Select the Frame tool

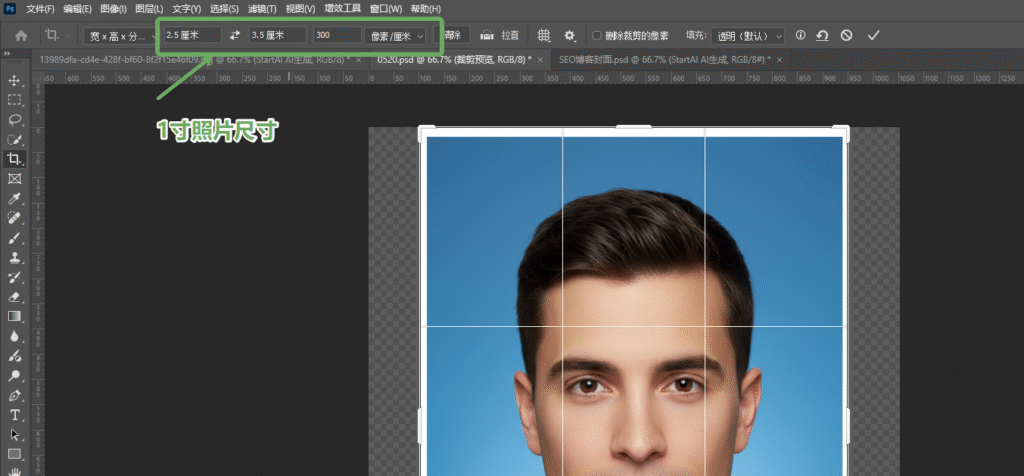tap(14, 178)
